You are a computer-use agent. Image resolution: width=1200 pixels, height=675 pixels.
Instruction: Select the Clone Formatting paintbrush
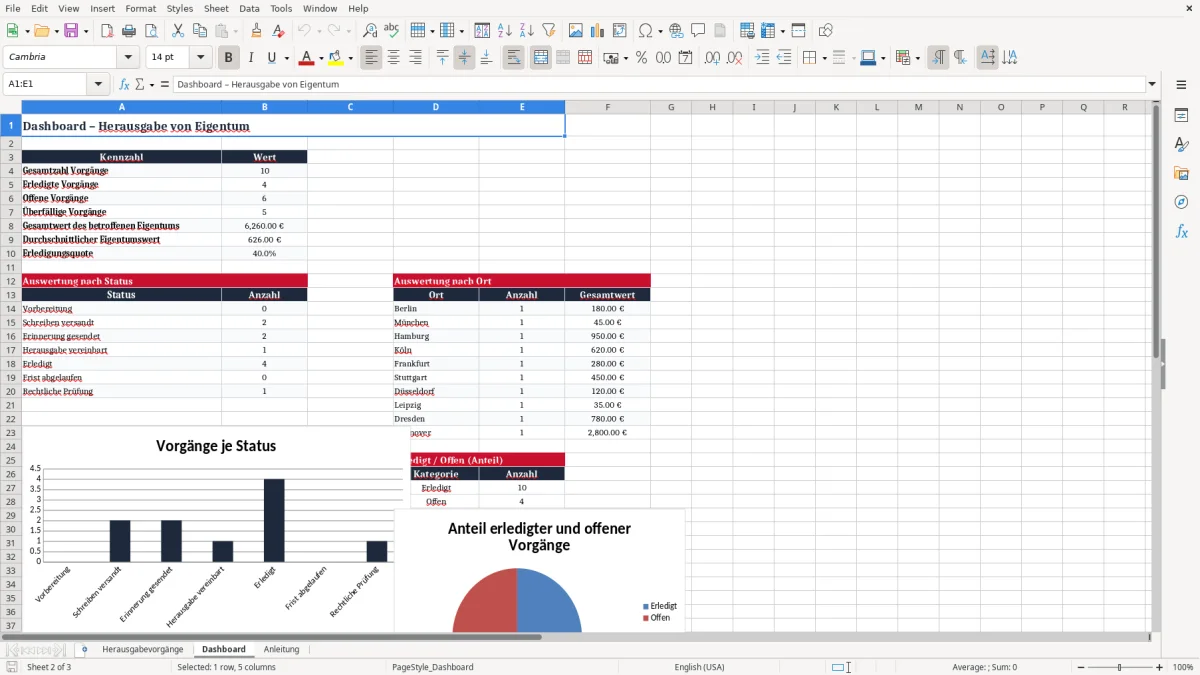click(256, 31)
